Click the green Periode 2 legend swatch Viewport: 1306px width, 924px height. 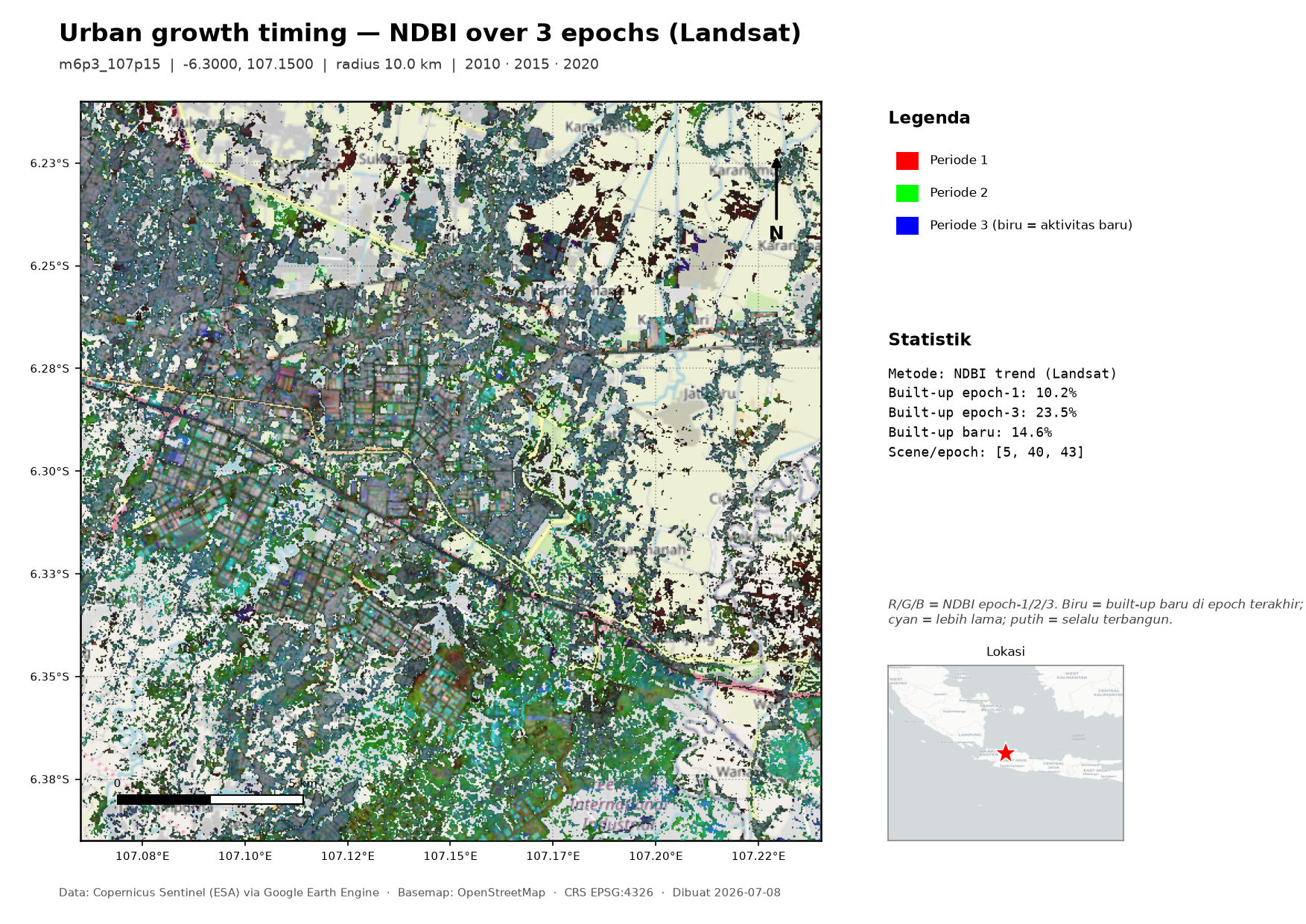pyautogui.click(x=907, y=193)
